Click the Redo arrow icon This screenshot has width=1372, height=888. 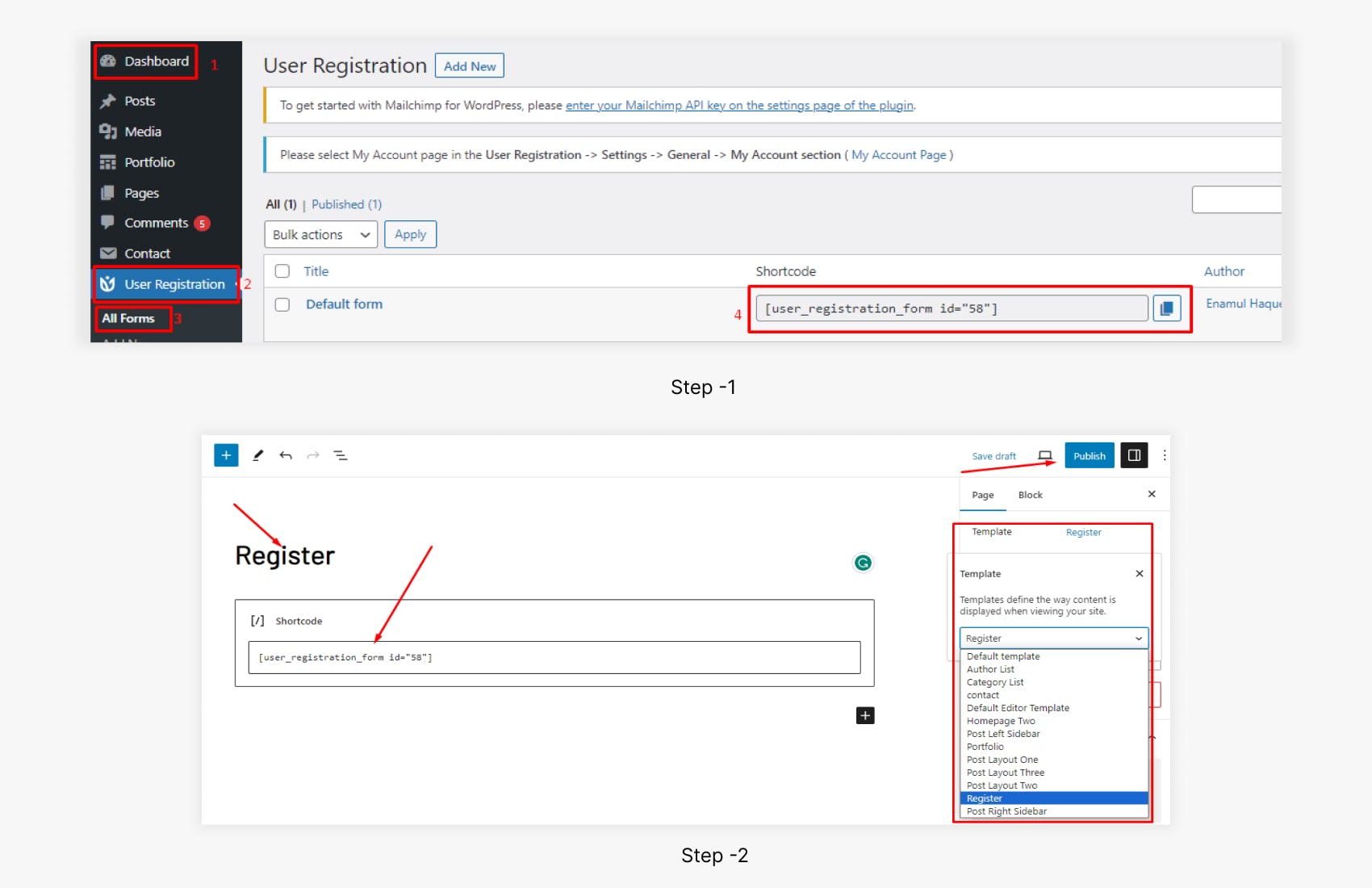pos(313,455)
